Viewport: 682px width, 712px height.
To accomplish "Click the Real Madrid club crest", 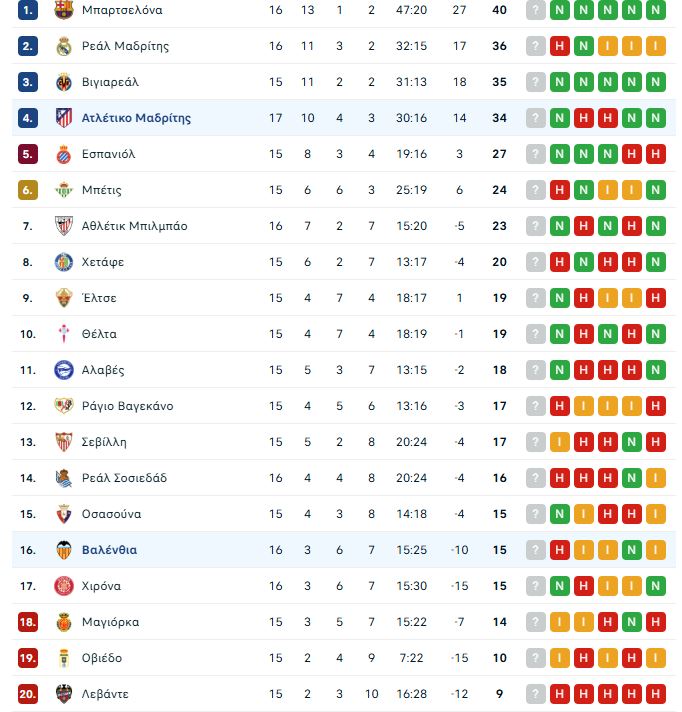I will coord(64,46).
